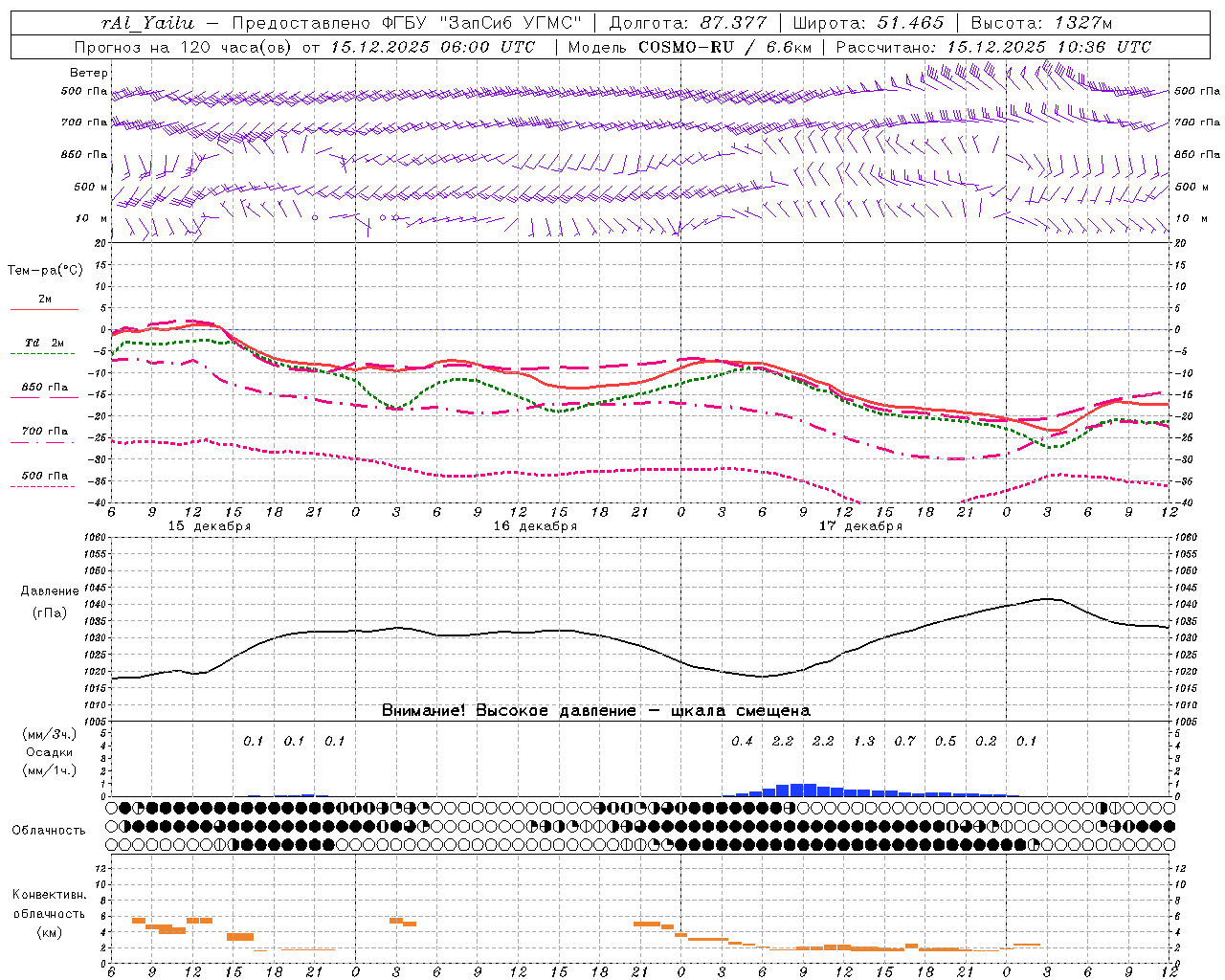Click the Td 2м legend label
The height and width of the screenshot is (980, 1225).
[45, 343]
